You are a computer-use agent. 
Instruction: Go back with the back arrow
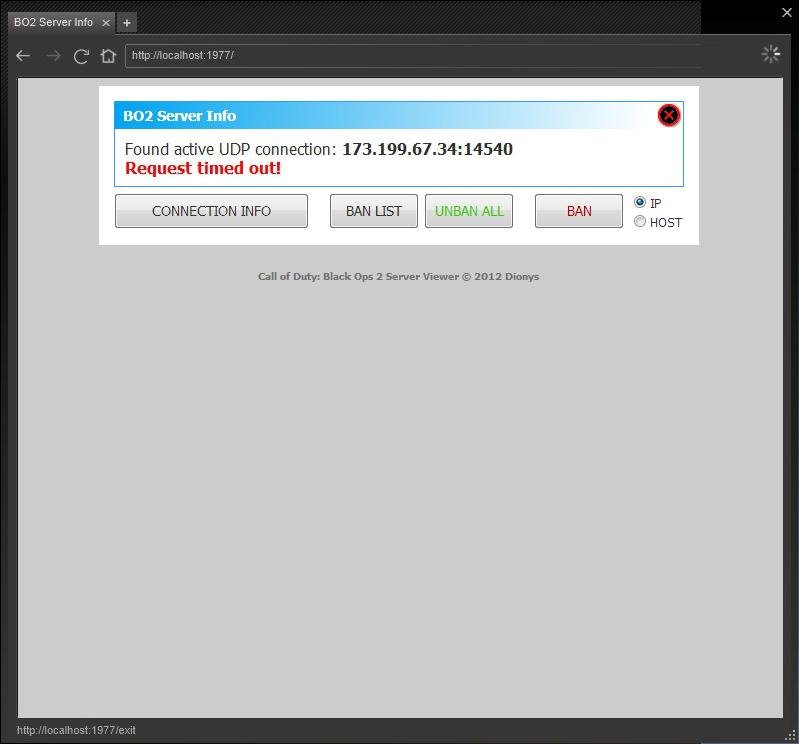point(23,56)
